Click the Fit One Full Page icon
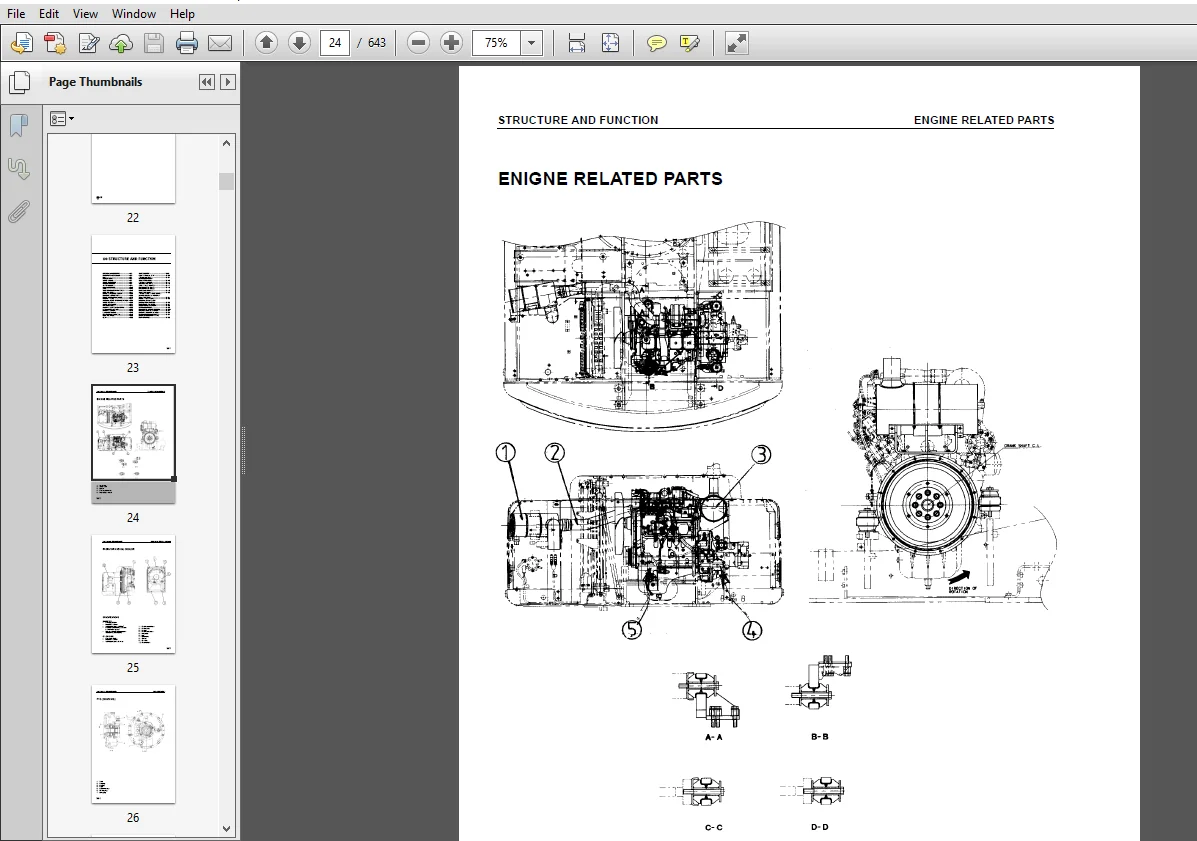 tap(610, 43)
